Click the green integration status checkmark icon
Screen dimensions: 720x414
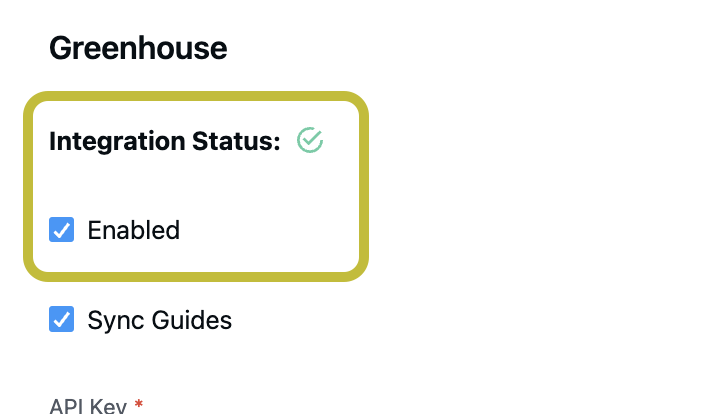pos(310,140)
